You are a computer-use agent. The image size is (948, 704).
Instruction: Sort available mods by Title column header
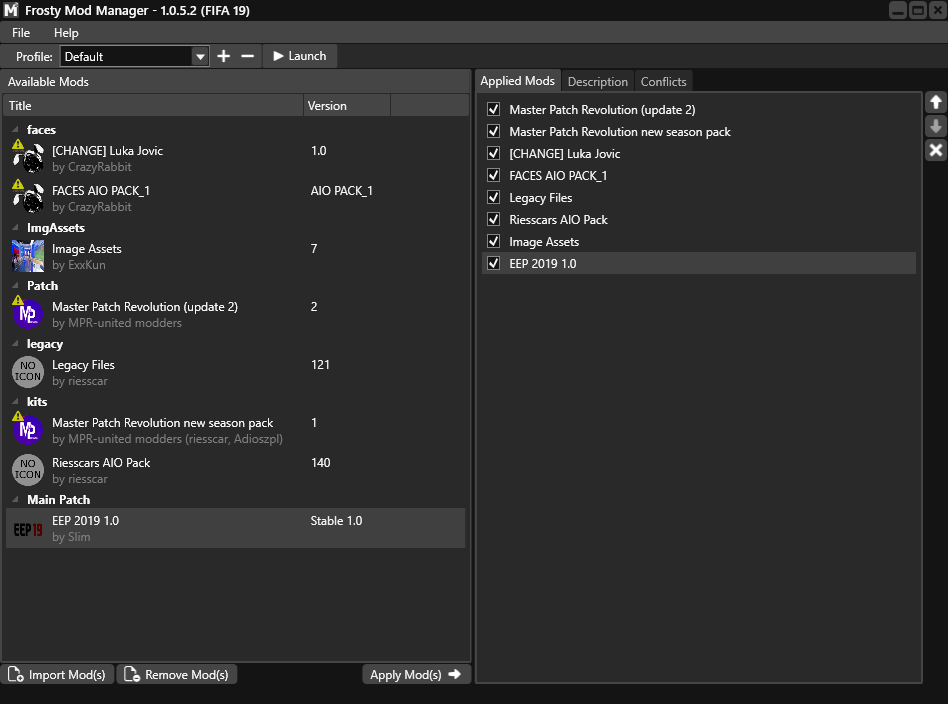click(153, 105)
